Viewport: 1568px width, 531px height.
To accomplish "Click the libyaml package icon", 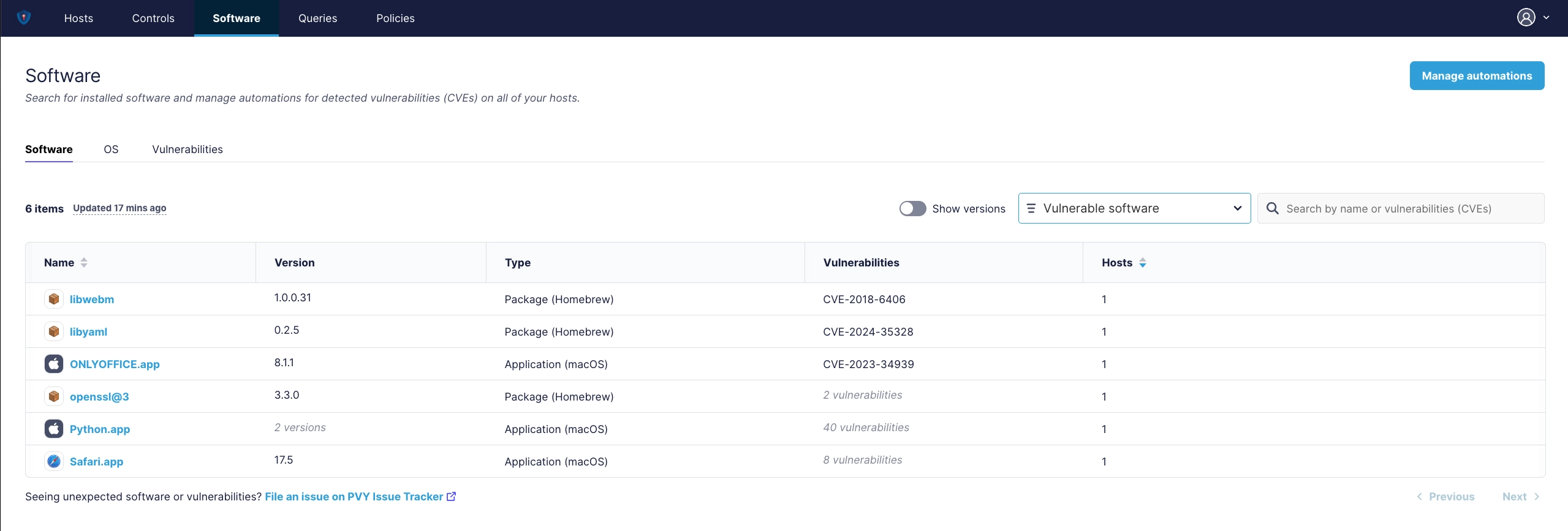I will tap(54, 331).
